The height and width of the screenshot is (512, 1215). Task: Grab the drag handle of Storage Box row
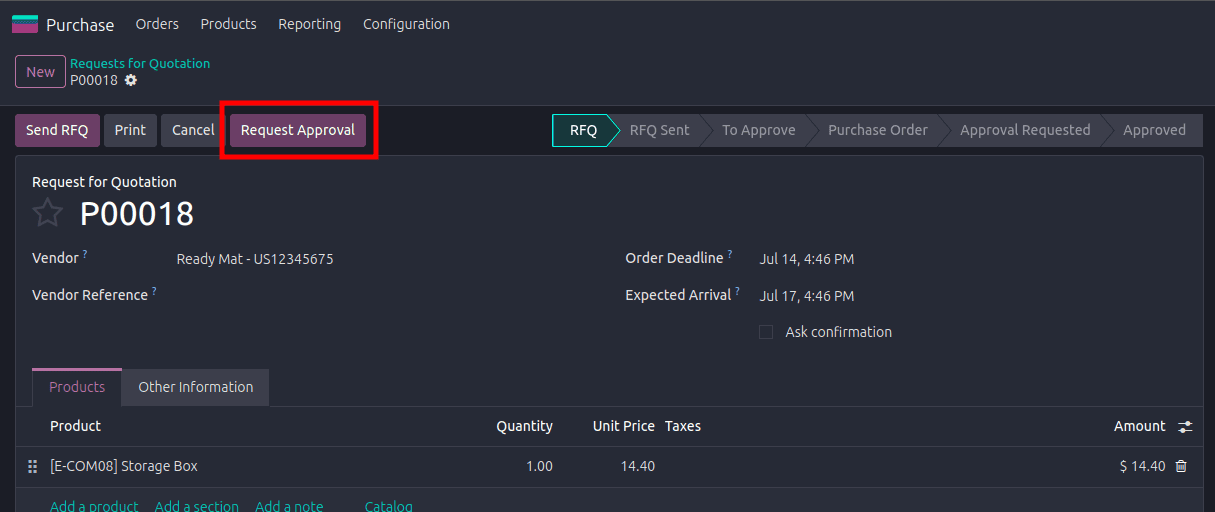pos(32,467)
